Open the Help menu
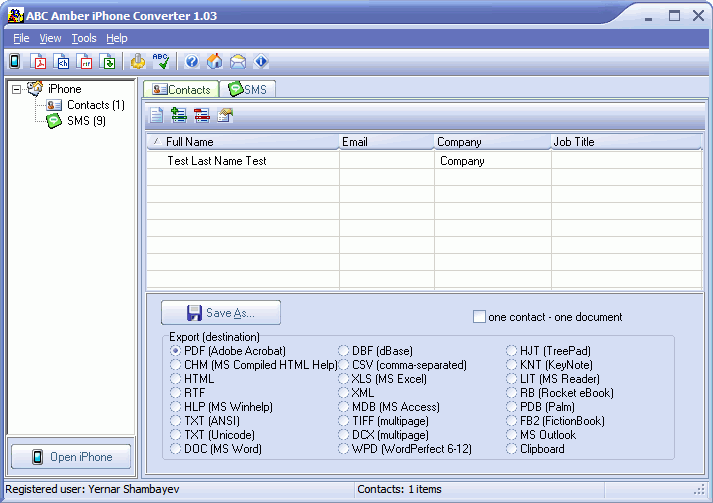 [x=117, y=38]
